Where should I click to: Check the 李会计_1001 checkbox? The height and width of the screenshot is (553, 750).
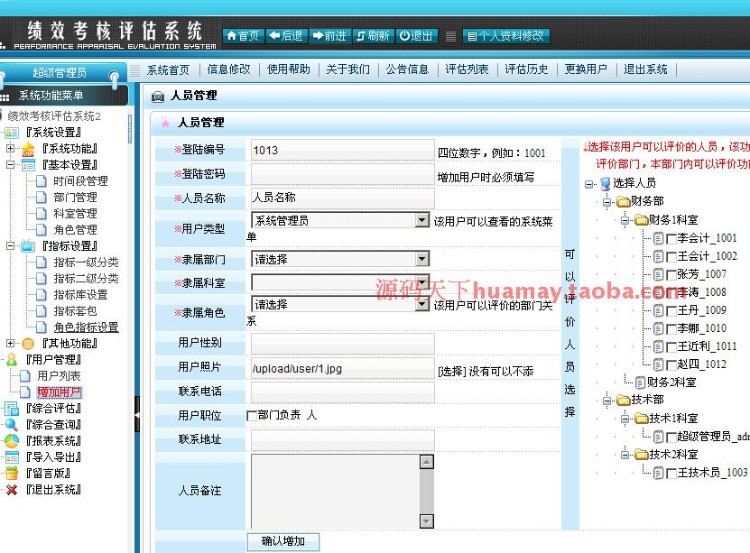[671, 239]
